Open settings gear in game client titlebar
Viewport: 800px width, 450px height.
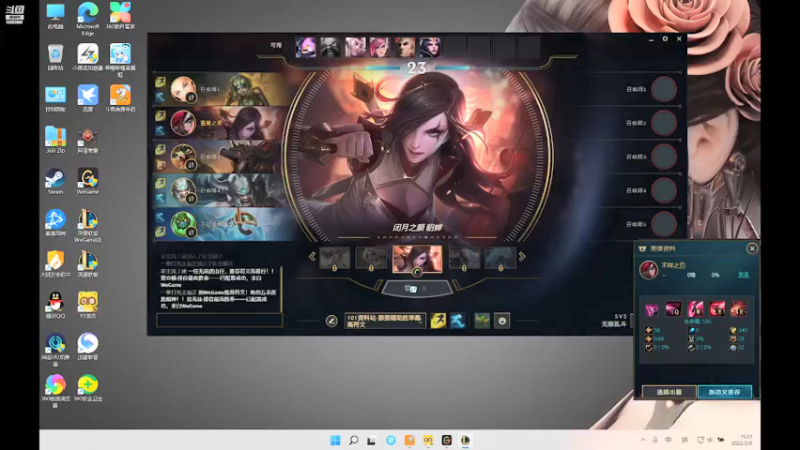point(665,39)
